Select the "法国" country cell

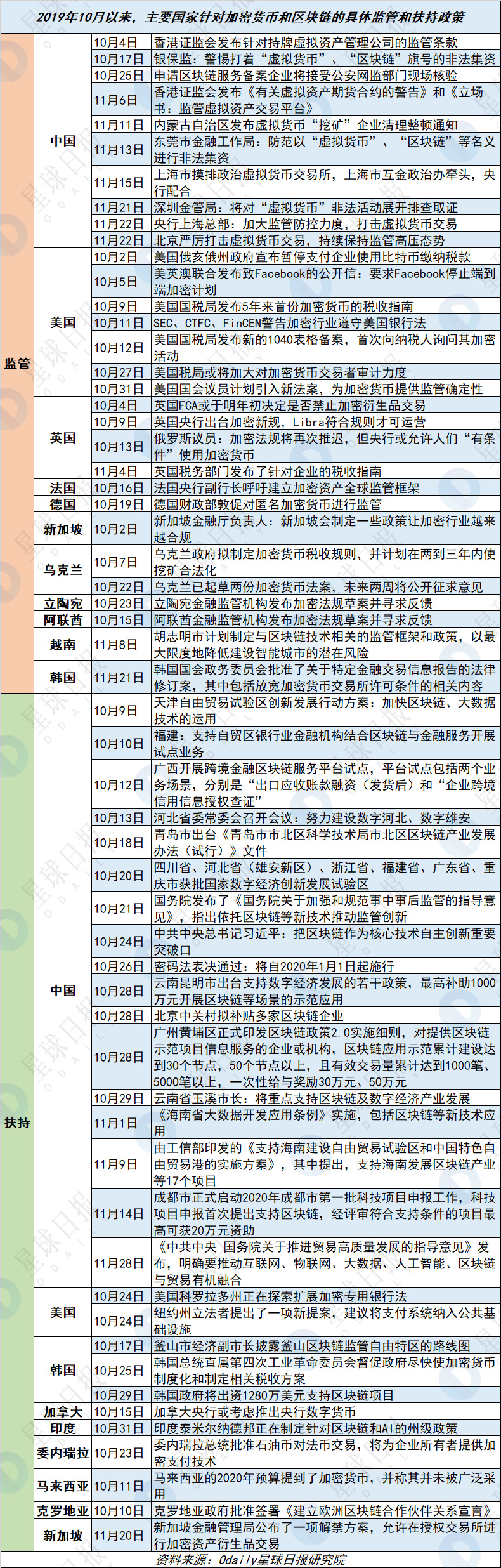pos(63,488)
